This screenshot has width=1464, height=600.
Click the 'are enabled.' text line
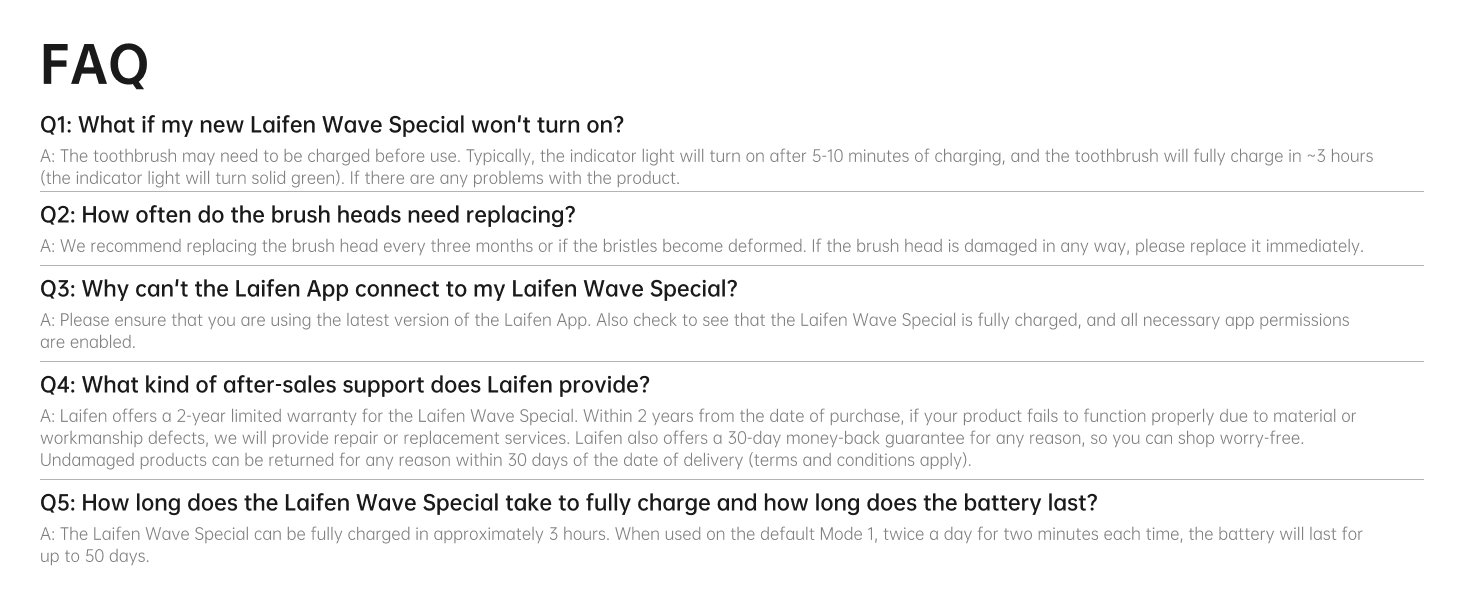[87, 341]
